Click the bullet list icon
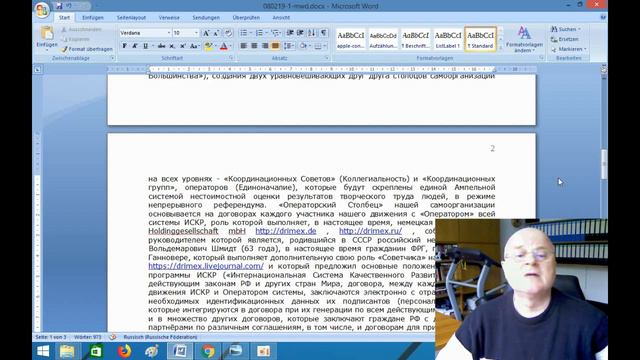Viewport: 640px width, 360px height. [x=243, y=33]
